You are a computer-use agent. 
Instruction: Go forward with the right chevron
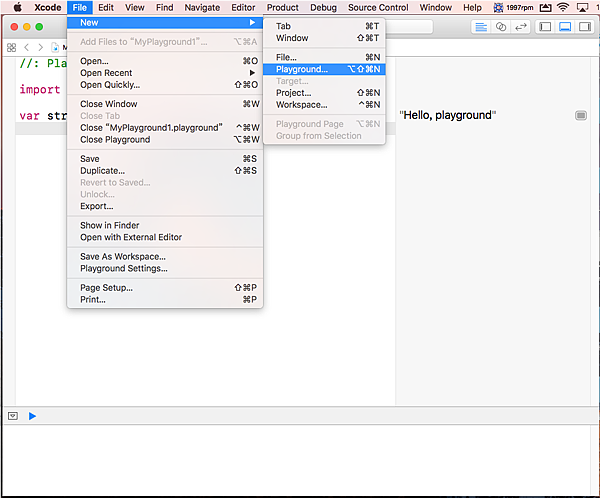(x=40, y=47)
